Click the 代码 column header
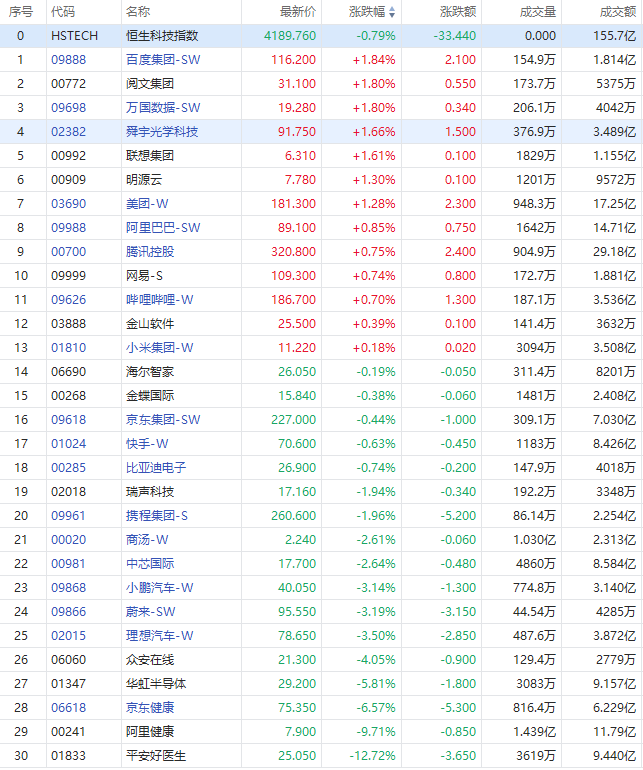The image size is (643, 770). (63, 12)
